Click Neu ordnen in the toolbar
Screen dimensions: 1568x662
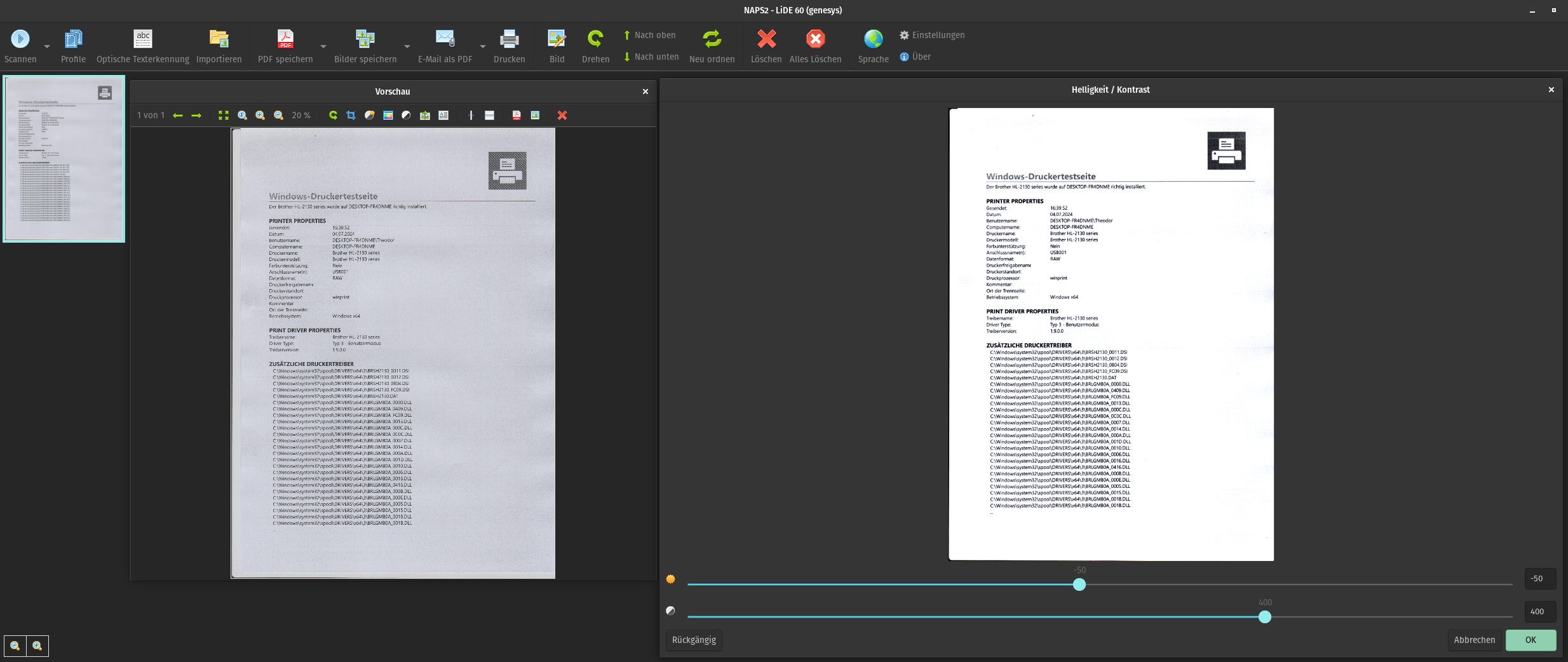point(712,46)
